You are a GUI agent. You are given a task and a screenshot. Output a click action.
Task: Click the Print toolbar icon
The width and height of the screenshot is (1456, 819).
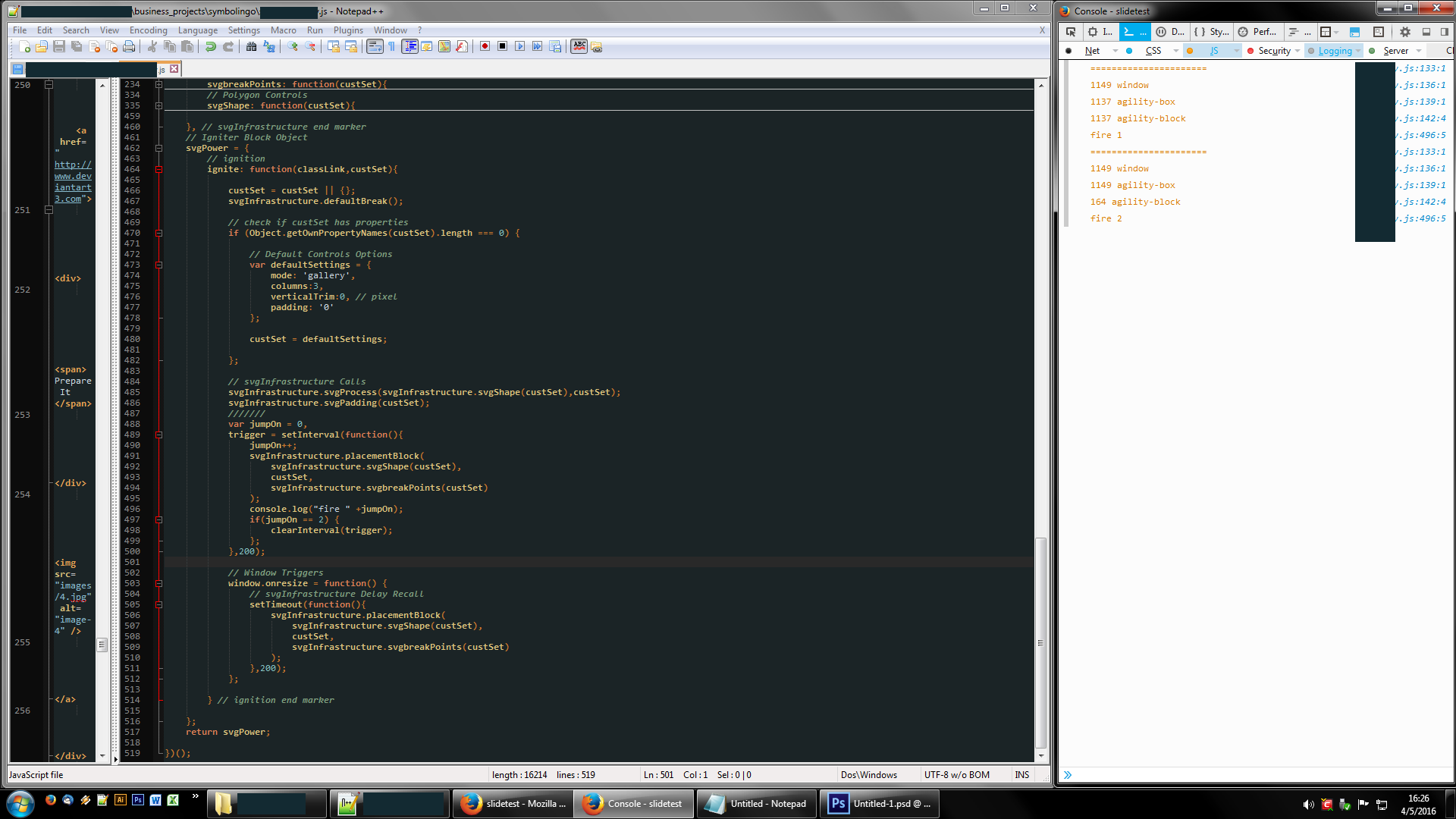click(129, 47)
